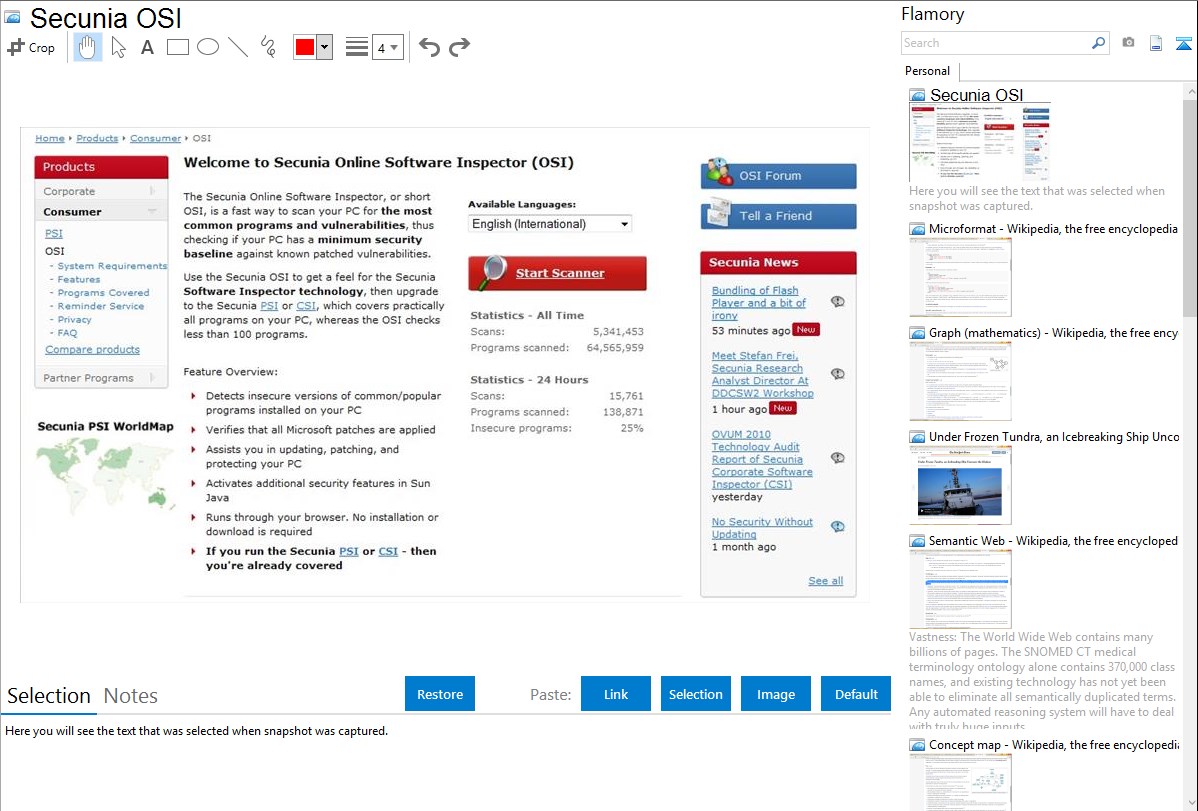Select the freehand scribble tool

tap(268, 47)
